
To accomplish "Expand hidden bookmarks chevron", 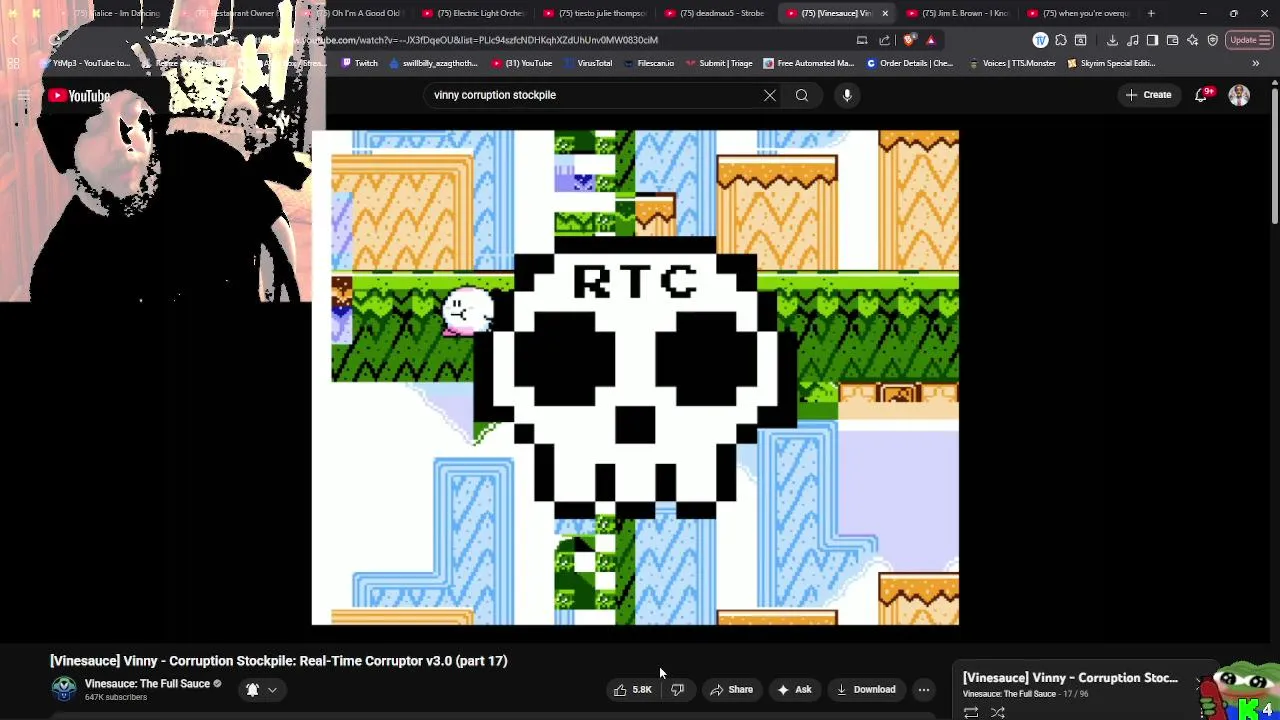I will [x=1256, y=63].
